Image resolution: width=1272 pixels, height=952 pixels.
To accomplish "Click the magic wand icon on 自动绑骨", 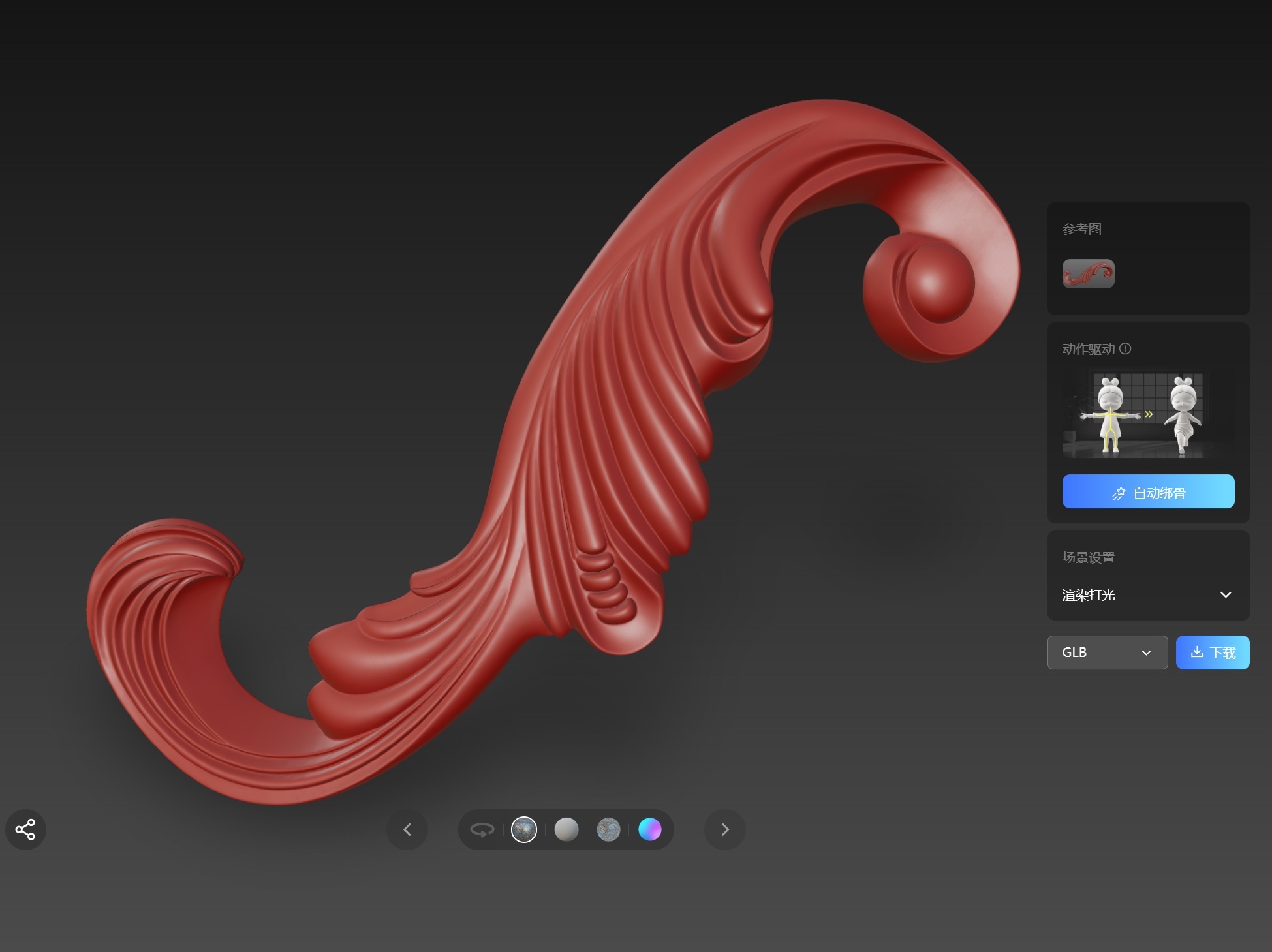I will click(x=1119, y=493).
